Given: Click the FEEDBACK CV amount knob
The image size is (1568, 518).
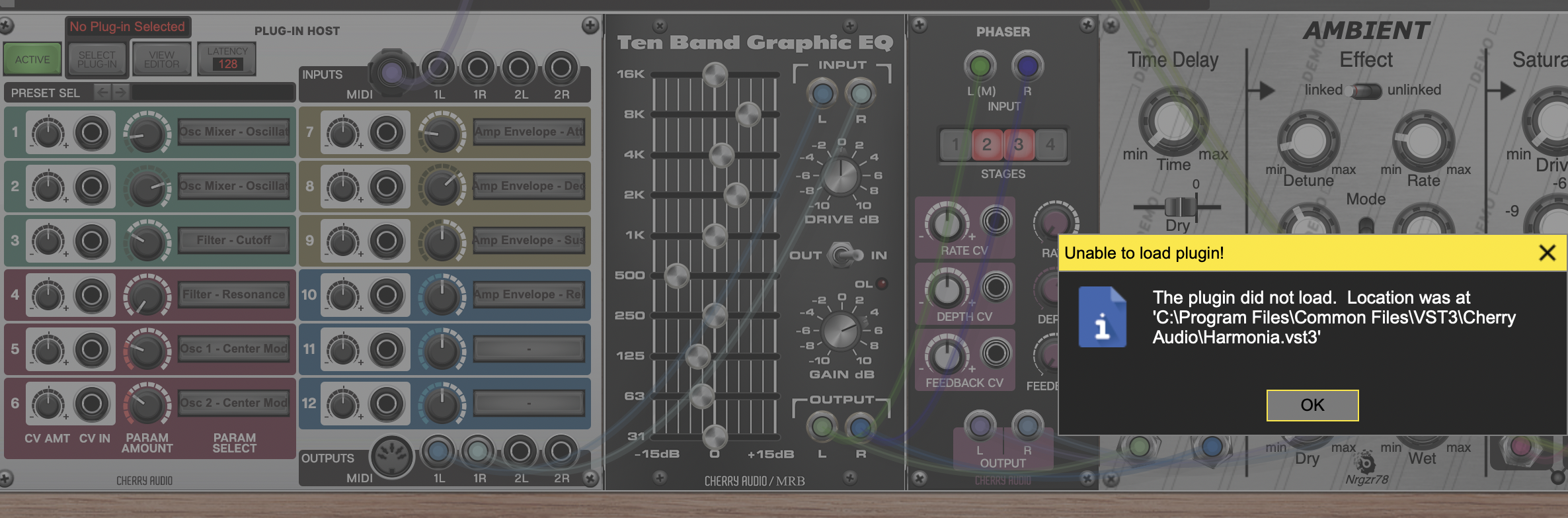Looking at the screenshot, I should click(x=947, y=355).
